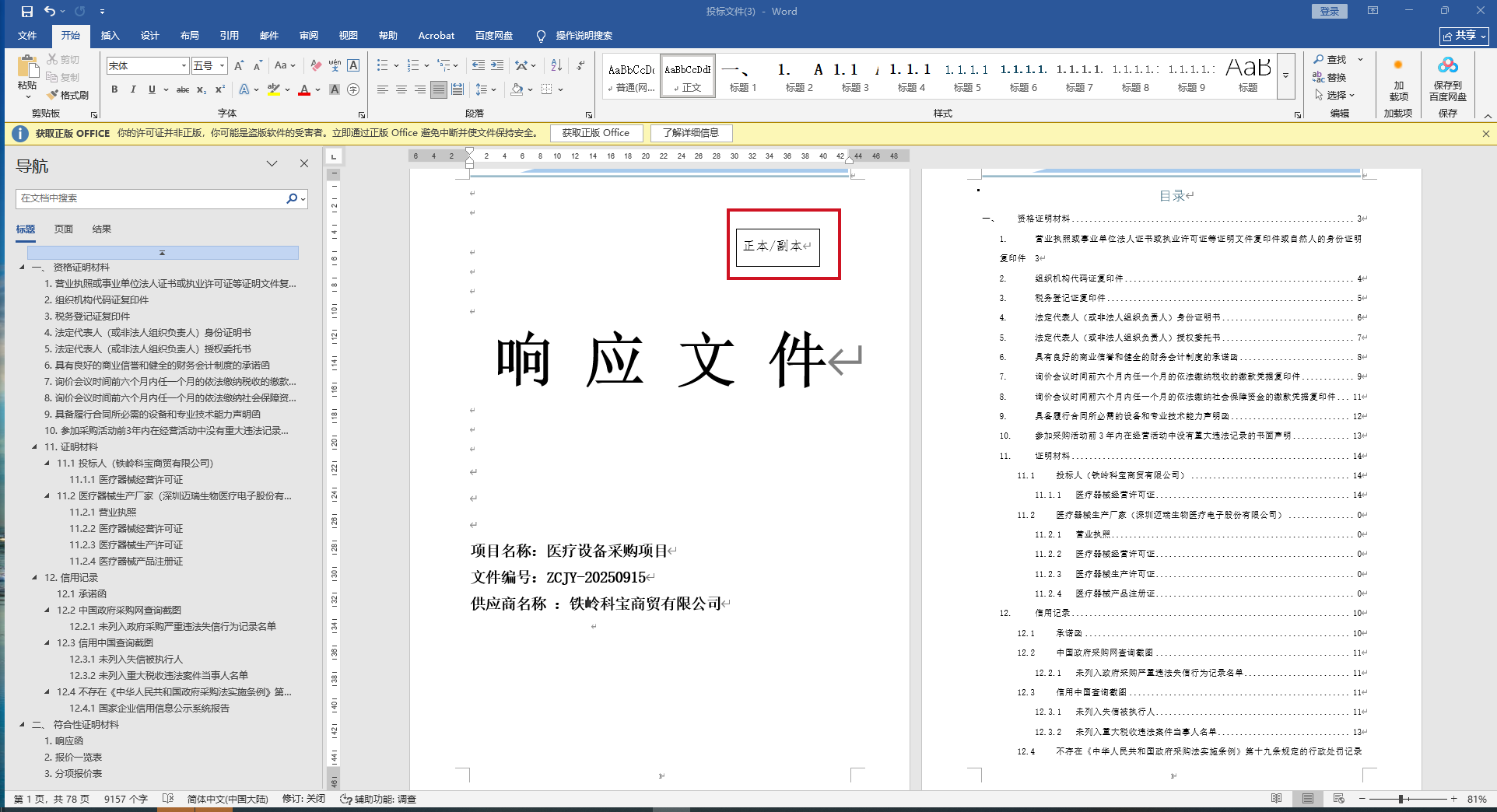This screenshot has height=812, width=1497.
Task: Click the 了解详细信息 button
Action: tap(691, 133)
